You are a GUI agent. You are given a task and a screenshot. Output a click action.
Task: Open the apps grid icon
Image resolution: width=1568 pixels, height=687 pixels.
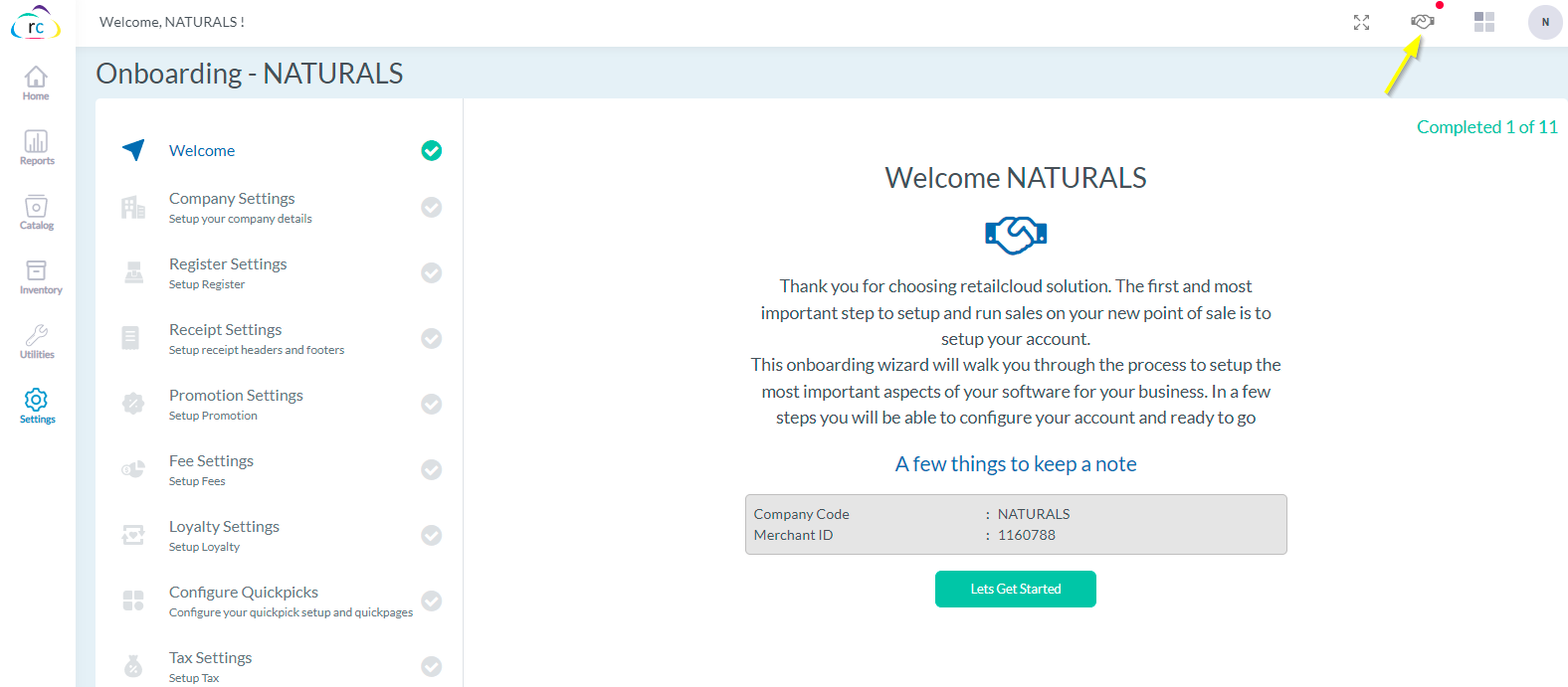(1484, 22)
